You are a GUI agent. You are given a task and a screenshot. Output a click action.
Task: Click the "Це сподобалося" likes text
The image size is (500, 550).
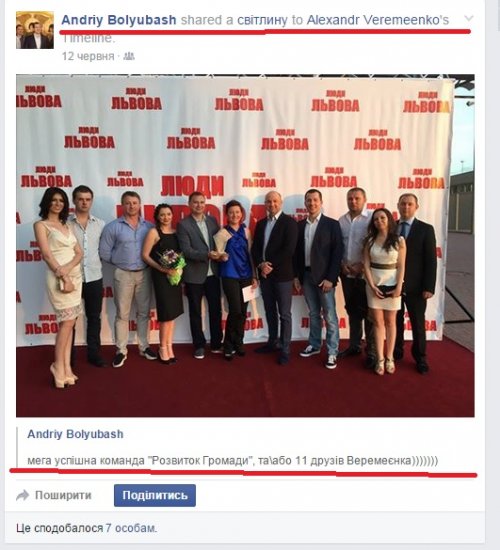click(60, 528)
